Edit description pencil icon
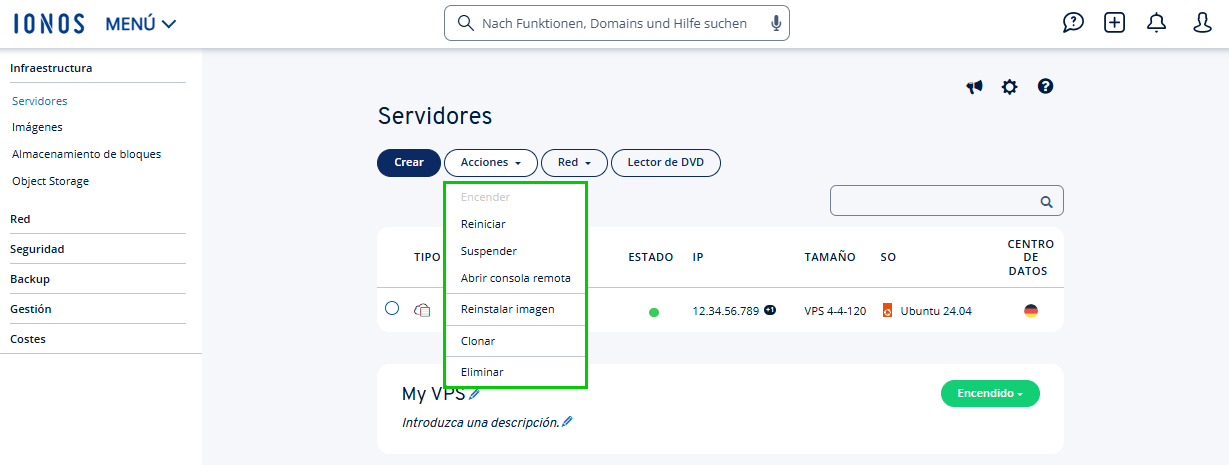The height and width of the screenshot is (465, 1229). [x=567, y=422]
